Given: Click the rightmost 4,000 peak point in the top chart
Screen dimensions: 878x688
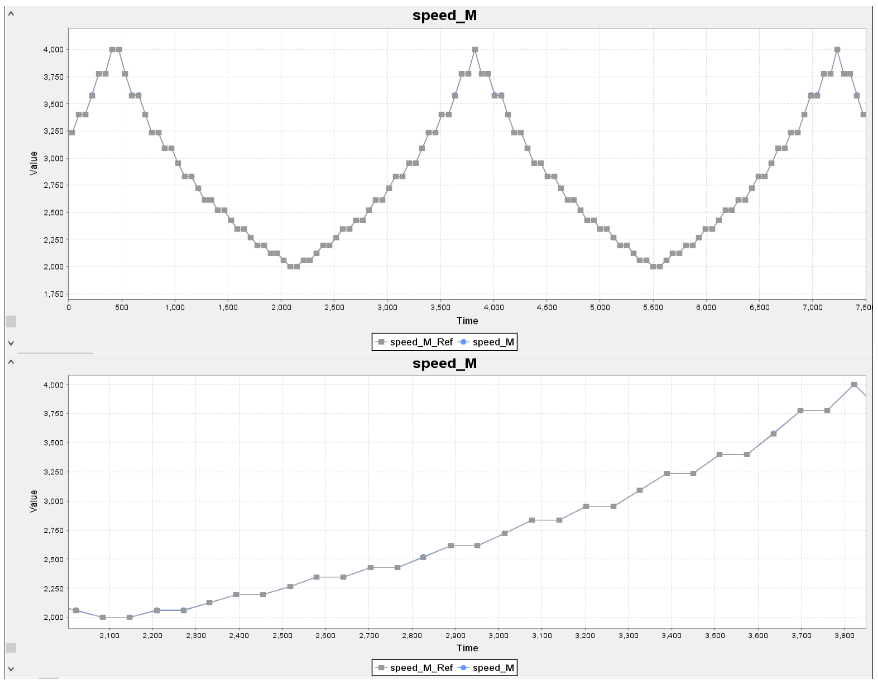Looking at the screenshot, I should tap(837, 50).
